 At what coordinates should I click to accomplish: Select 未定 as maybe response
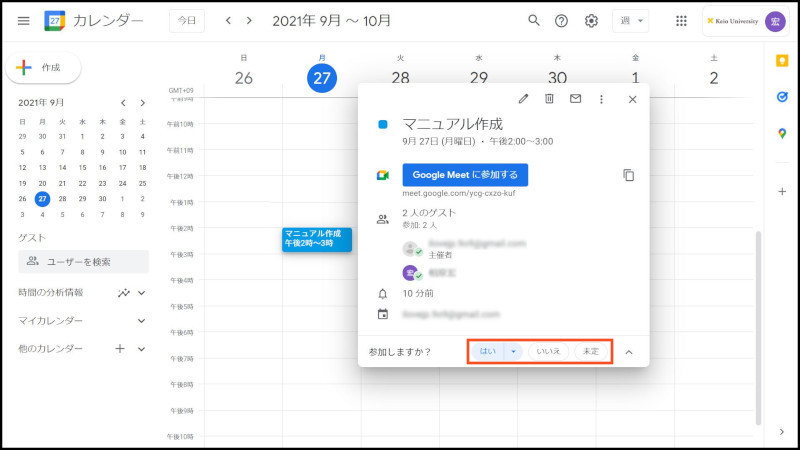[591, 351]
